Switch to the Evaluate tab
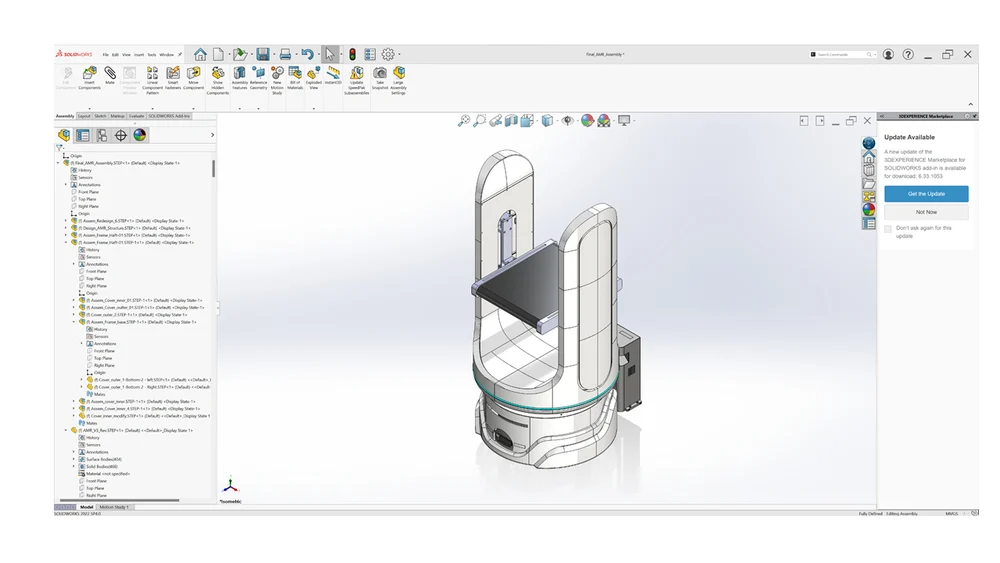Screen dimensions: 1000x563 (136, 116)
